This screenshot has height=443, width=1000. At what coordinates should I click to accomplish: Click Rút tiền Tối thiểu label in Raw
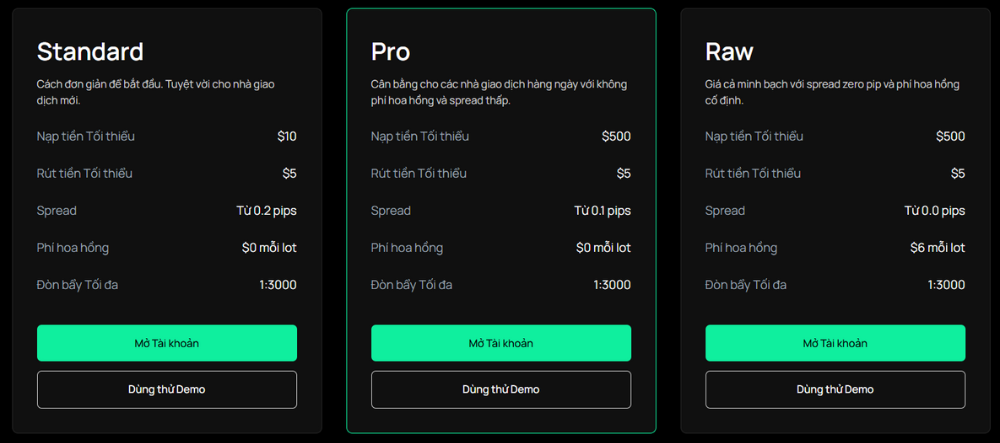tap(753, 174)
